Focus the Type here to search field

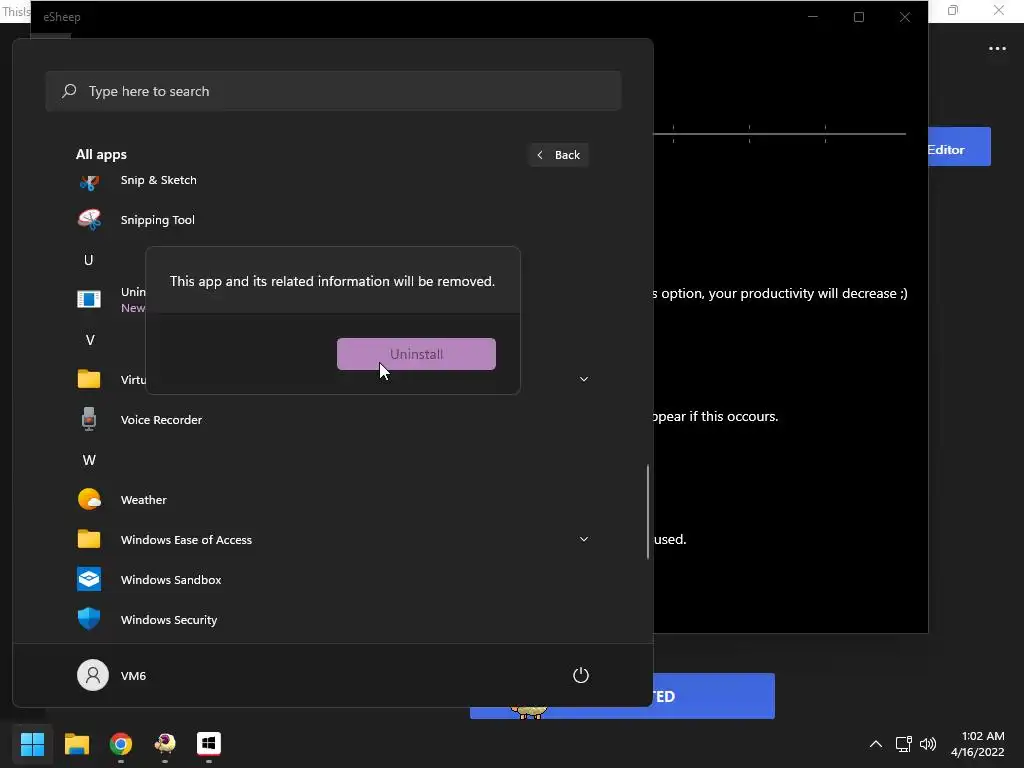click(333, 91)
